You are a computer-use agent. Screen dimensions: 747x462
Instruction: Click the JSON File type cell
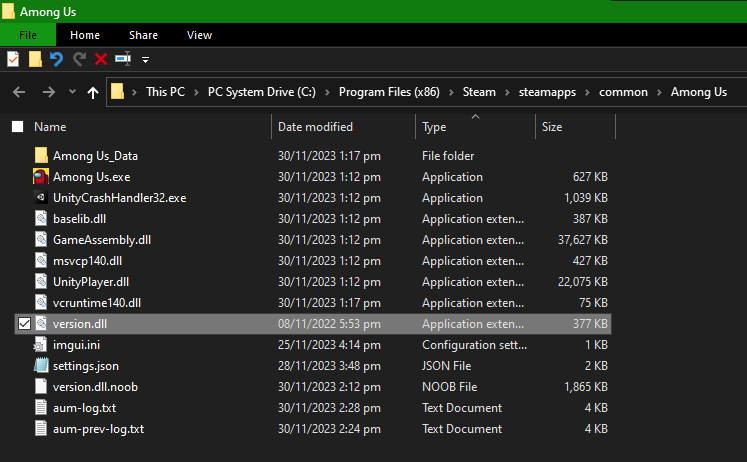tap(446, 366)
